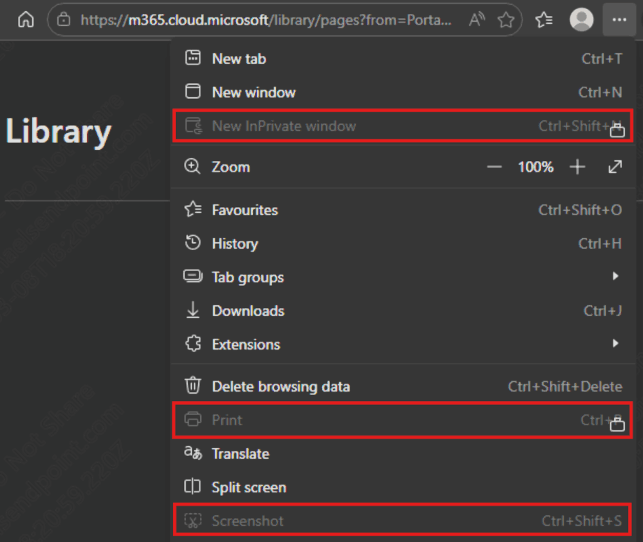The height and width of the screenshot is (542, 643).
Task: Open History from the menu
Action: click(234, 243)
